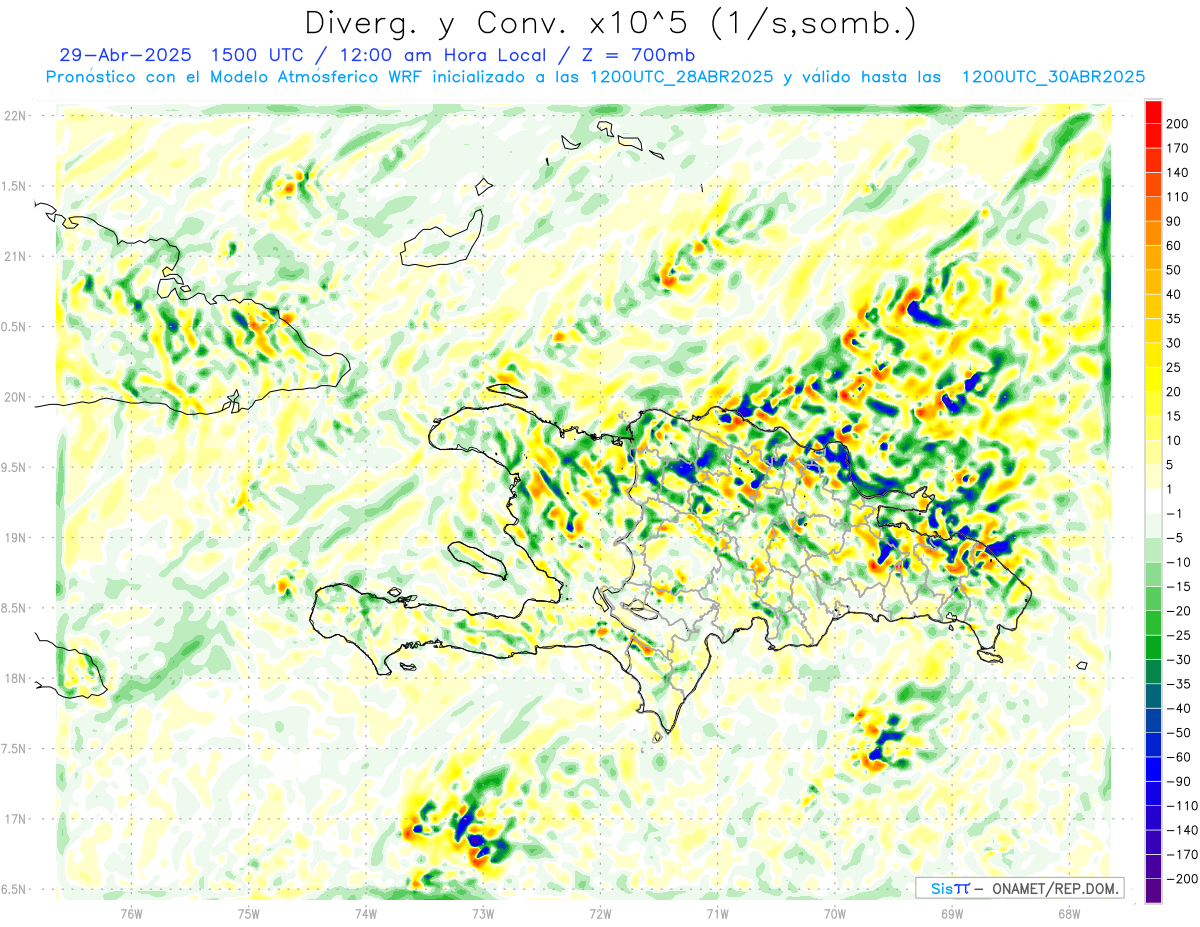Click the '-60' color scale value
Image resolution: width=1200 pixels, height=927 pixels.
click(1180, 757)
